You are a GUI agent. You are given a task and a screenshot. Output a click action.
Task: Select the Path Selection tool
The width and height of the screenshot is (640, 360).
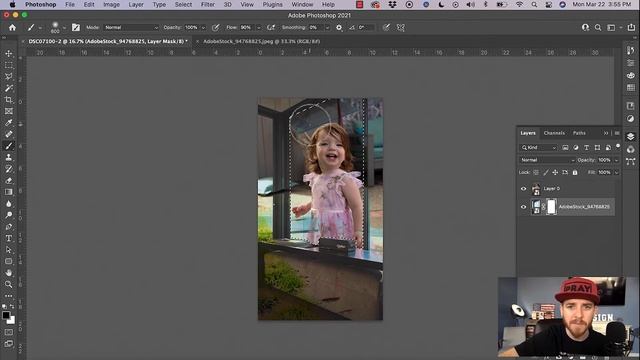[x=9, y=249]
